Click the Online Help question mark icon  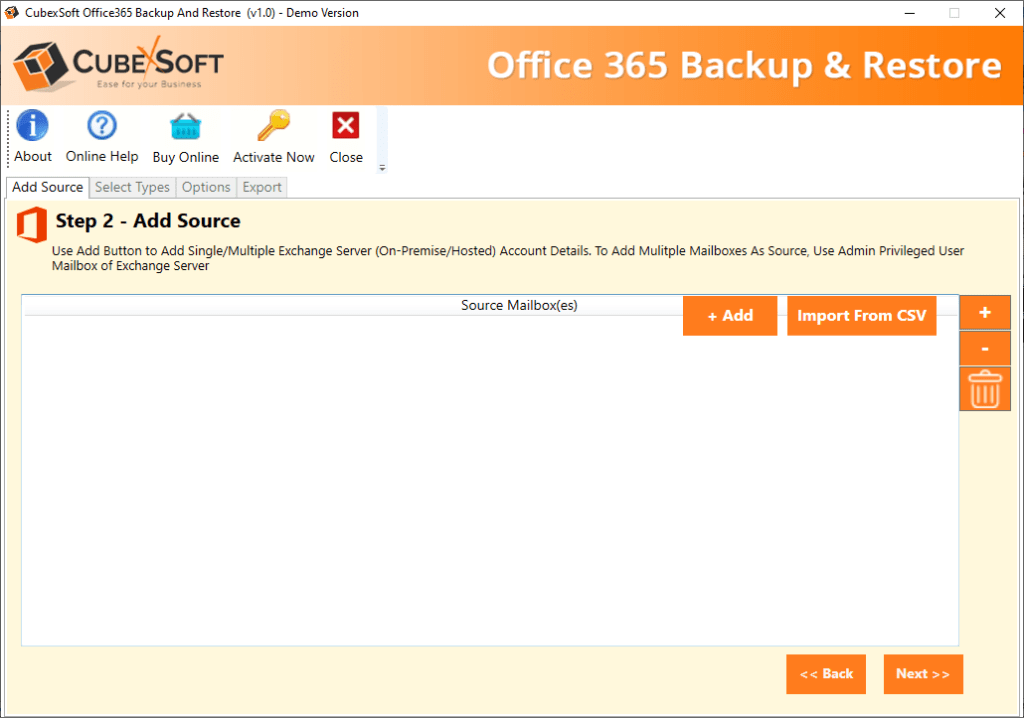click(102, 126)
